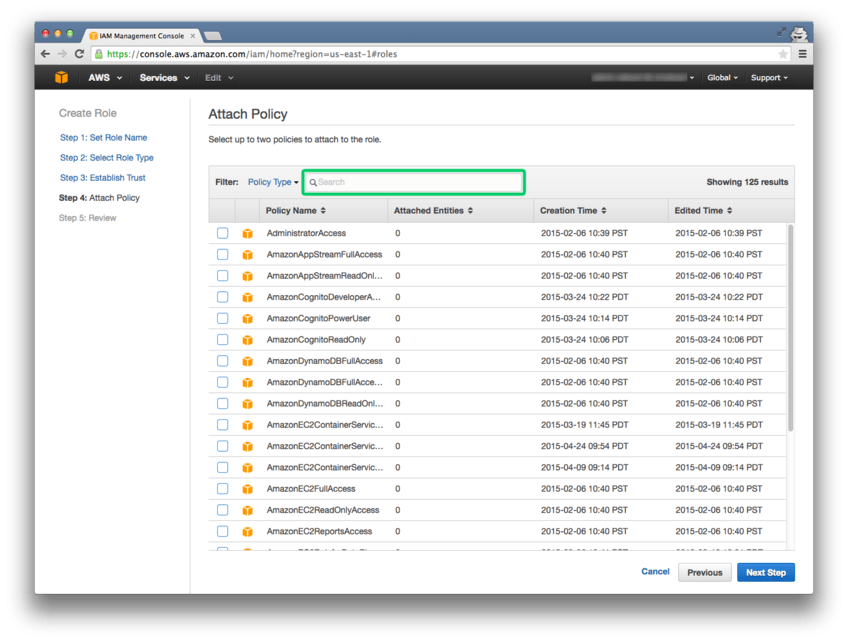Check the AmazonEC2ReportsAccess checkbox
The image size is (848, 642).
[222, 531]
